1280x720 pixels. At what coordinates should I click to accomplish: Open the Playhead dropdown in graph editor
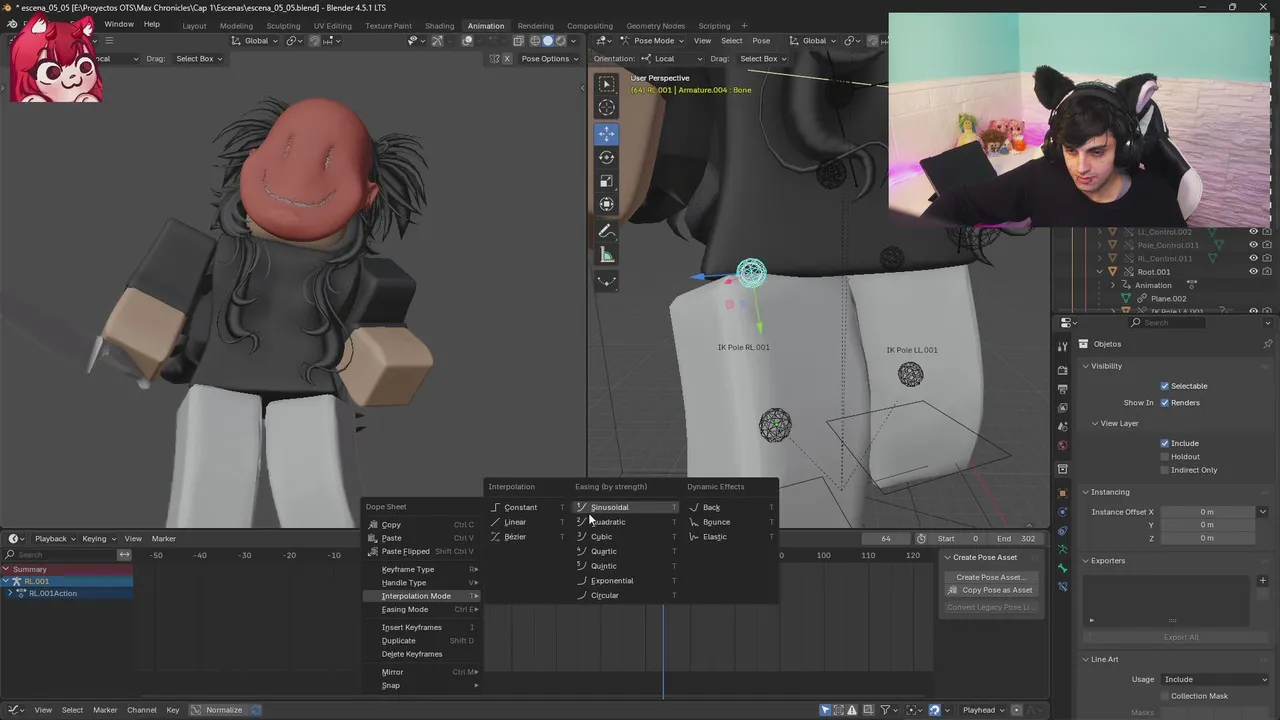click(x=984, y=710)
